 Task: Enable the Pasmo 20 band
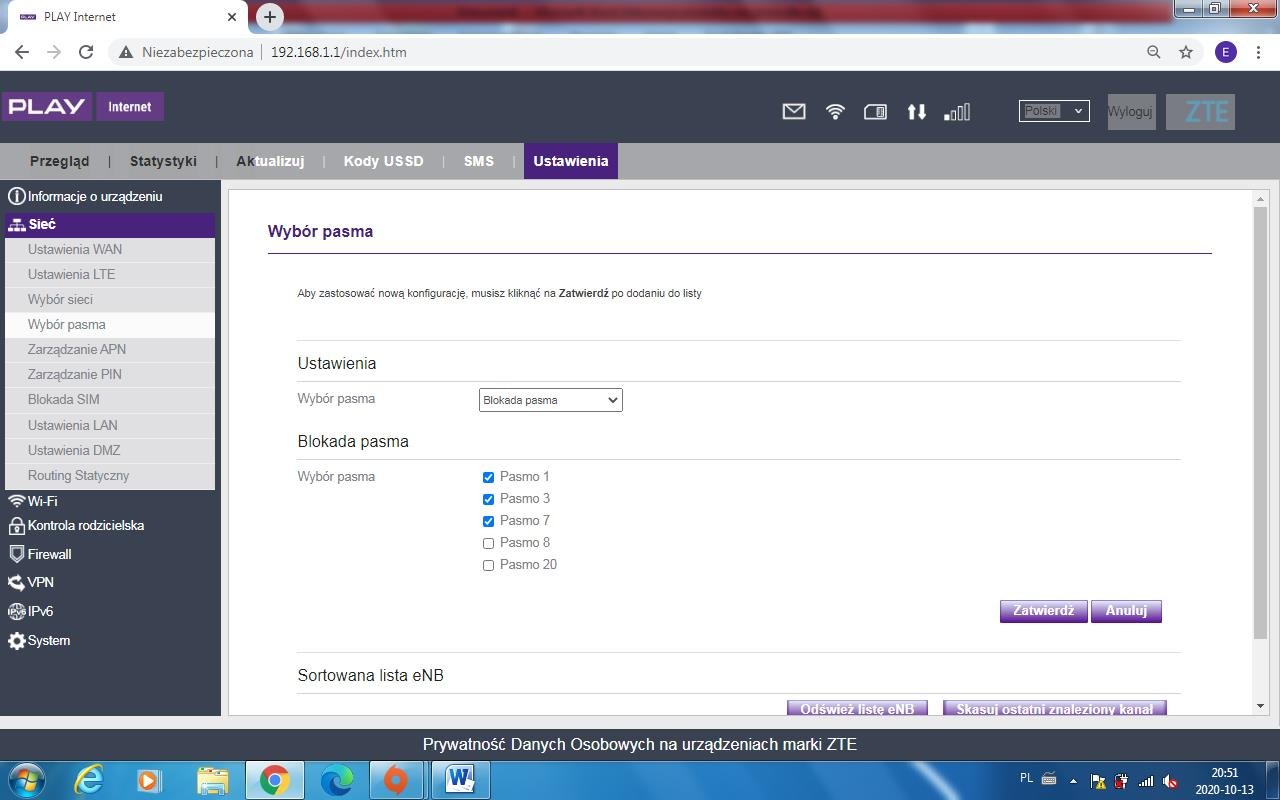pyautogui.click(x=488, y=565)
